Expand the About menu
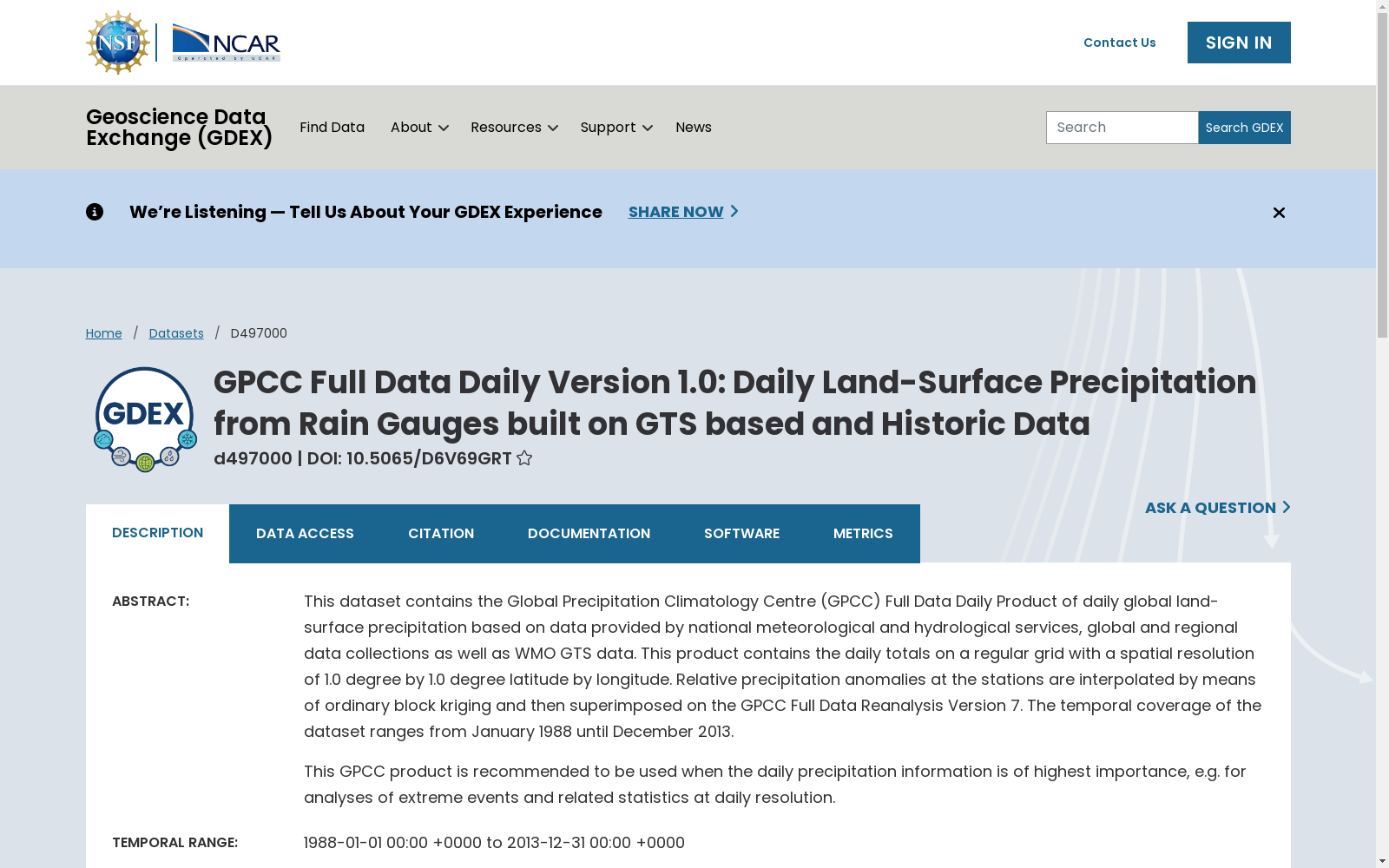Screen dimensions: 1389x868 pos(419,128)
